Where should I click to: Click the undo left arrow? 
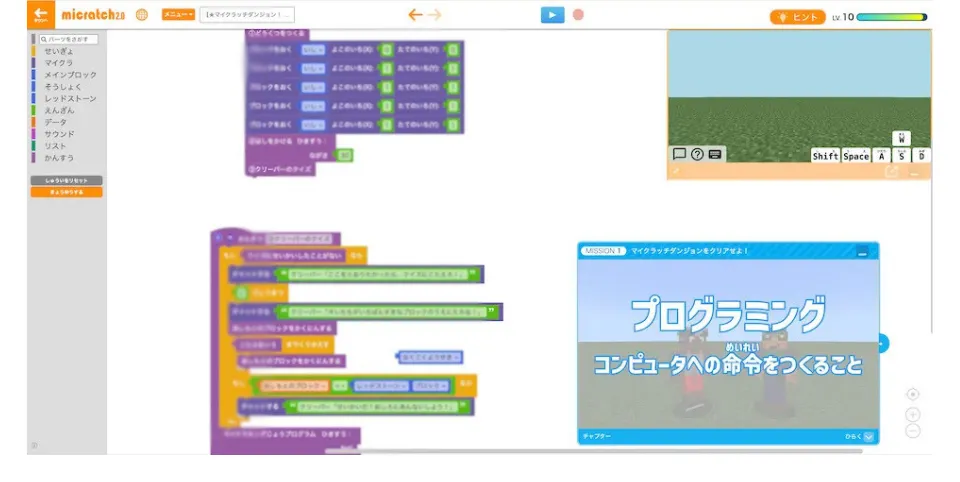point(416,15)
